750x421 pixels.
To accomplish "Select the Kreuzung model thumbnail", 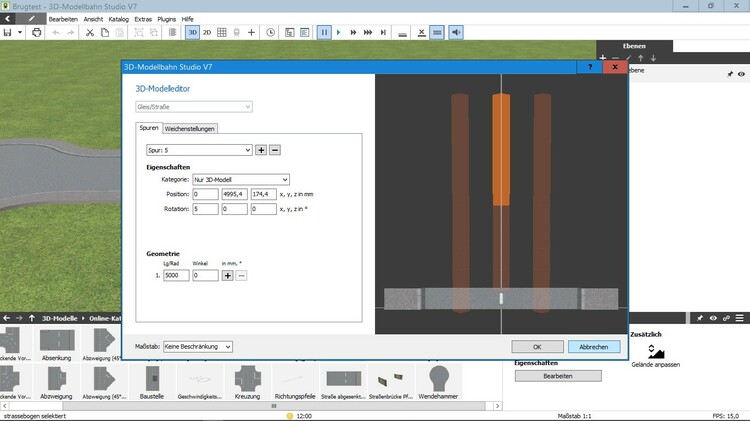I will [247, 382].
